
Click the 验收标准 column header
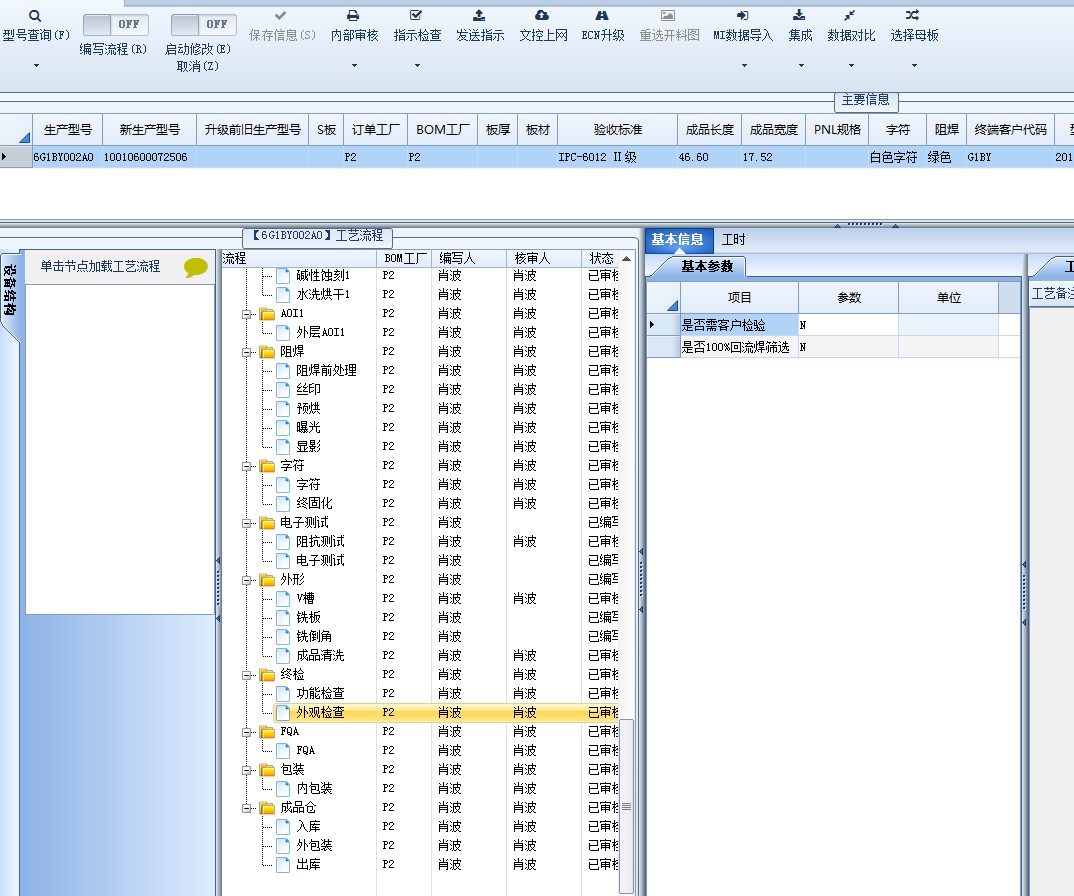click(x=618, y=129)
